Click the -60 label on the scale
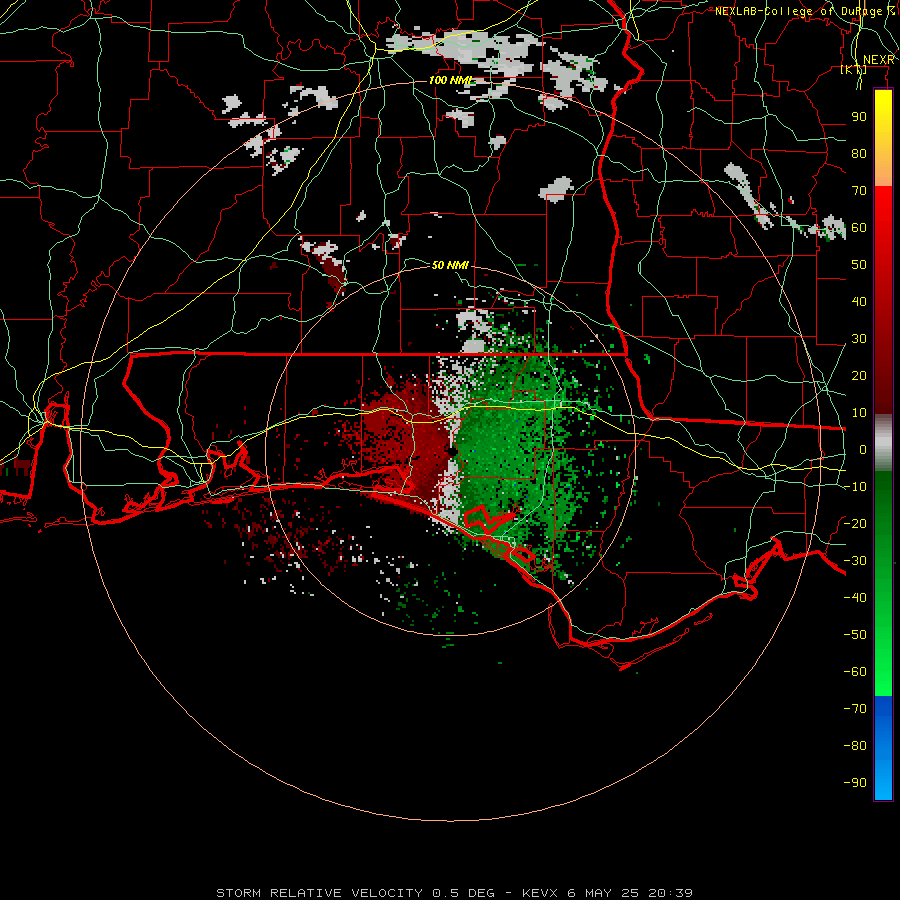Image resolution: width=900 pixels, height=900 pixels. [855, 672]
